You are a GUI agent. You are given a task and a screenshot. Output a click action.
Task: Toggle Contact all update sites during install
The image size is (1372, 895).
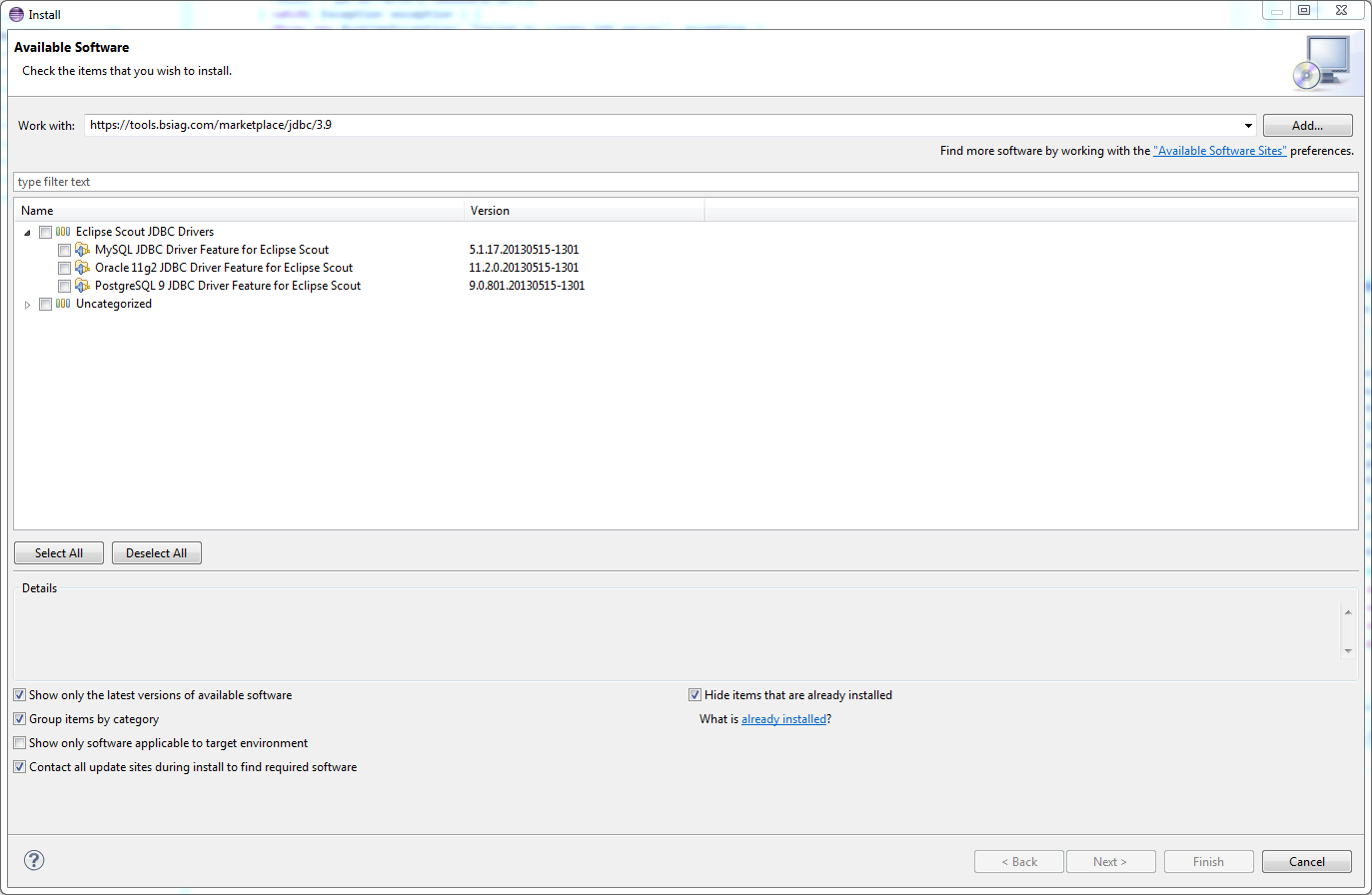pyautogui.click(x=19, y=767)
